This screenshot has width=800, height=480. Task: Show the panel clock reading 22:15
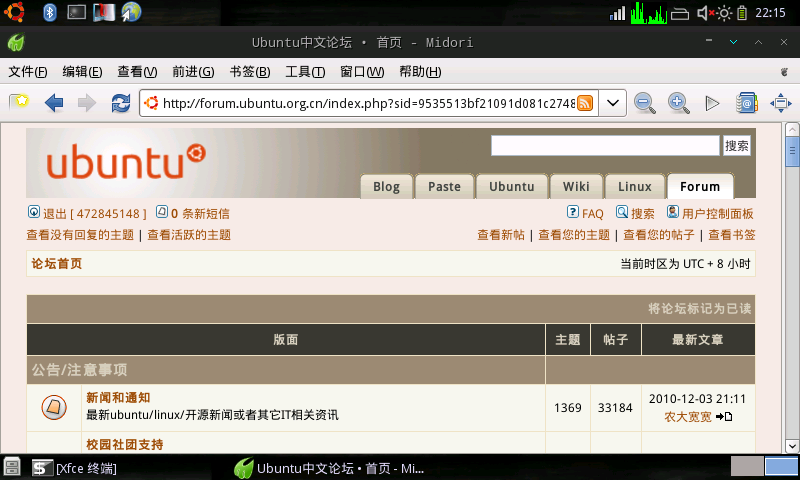(x=770, y=12)
